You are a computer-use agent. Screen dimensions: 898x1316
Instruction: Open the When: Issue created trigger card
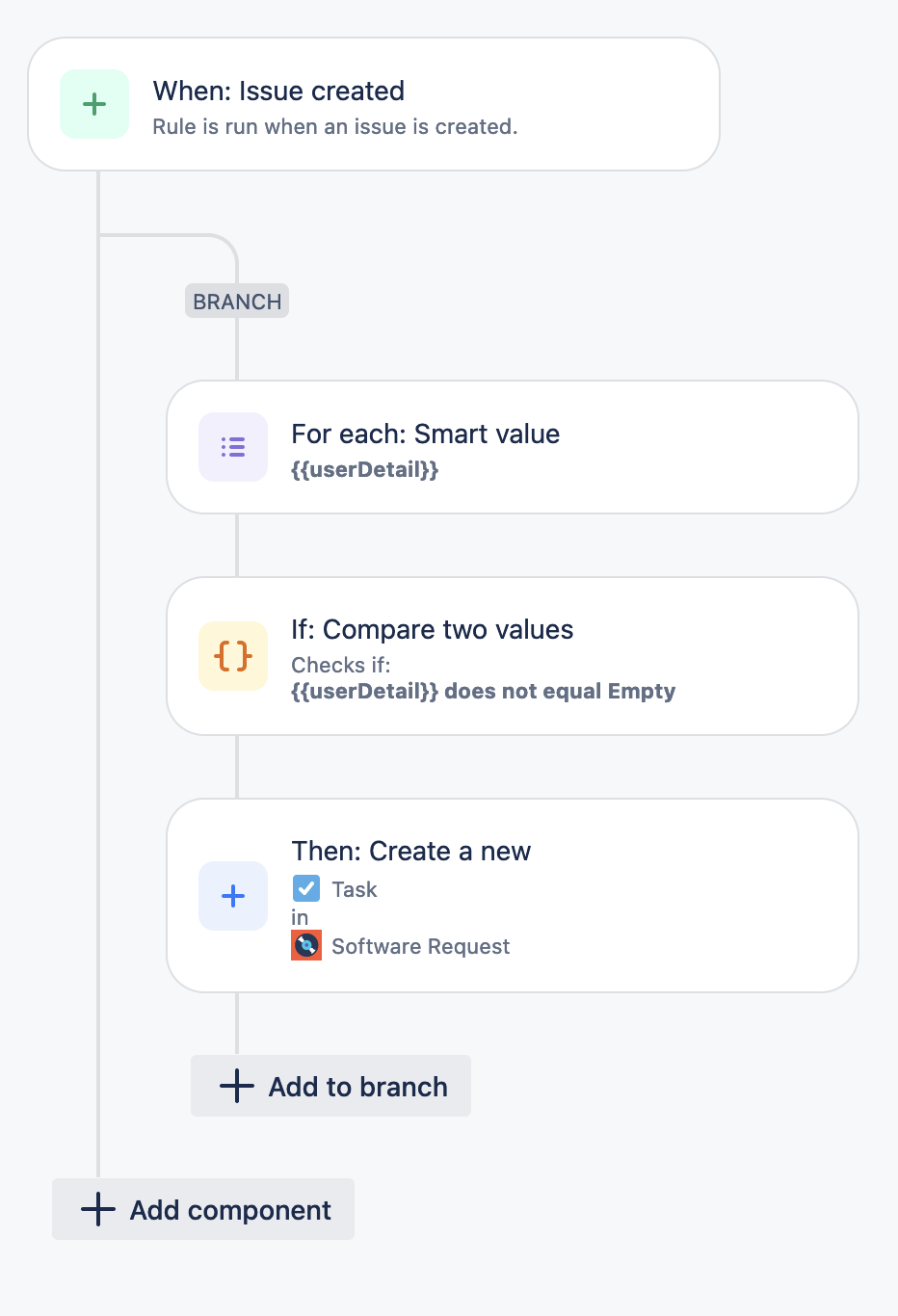pos(373,103)
